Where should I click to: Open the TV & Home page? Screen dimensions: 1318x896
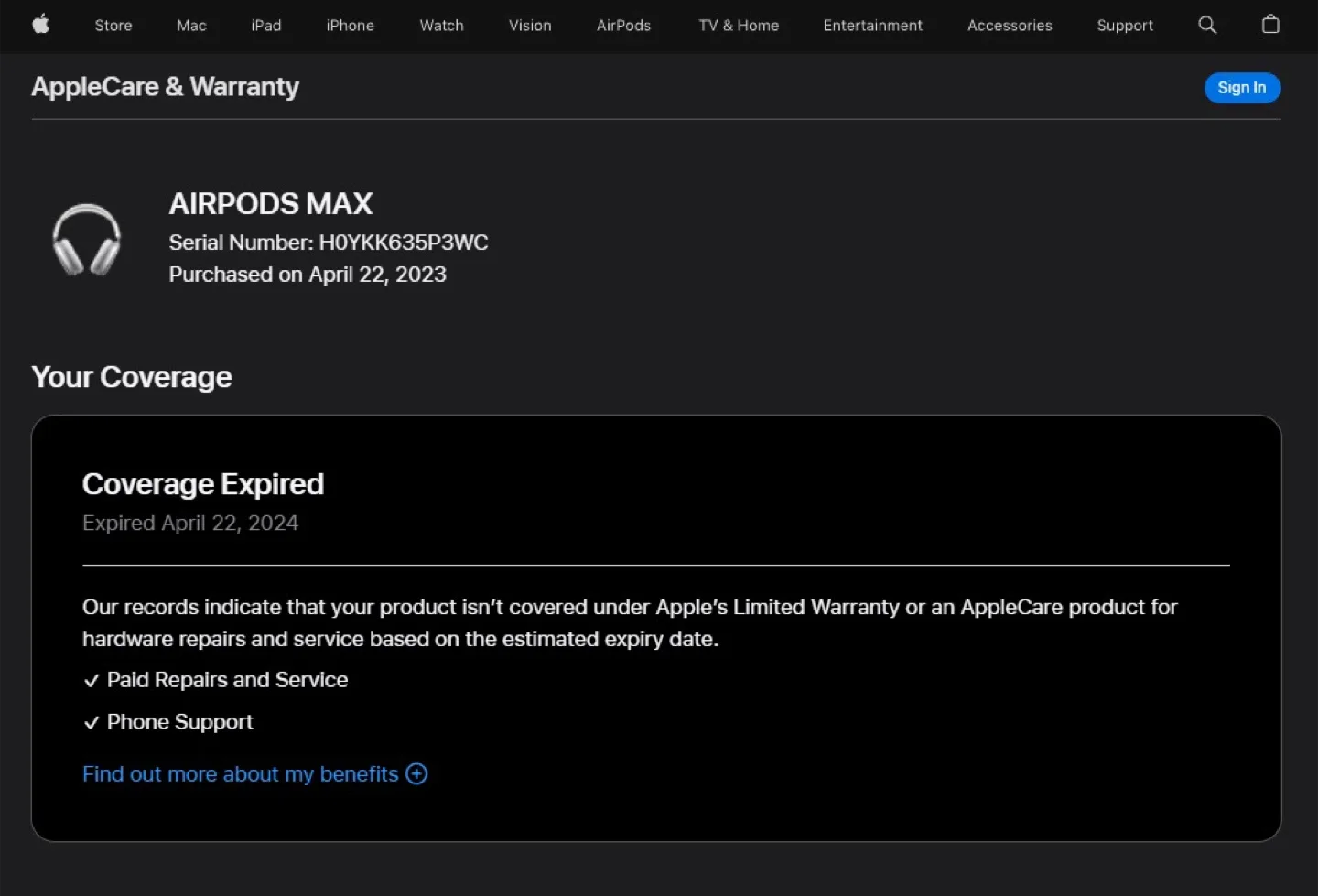(739, 26)
